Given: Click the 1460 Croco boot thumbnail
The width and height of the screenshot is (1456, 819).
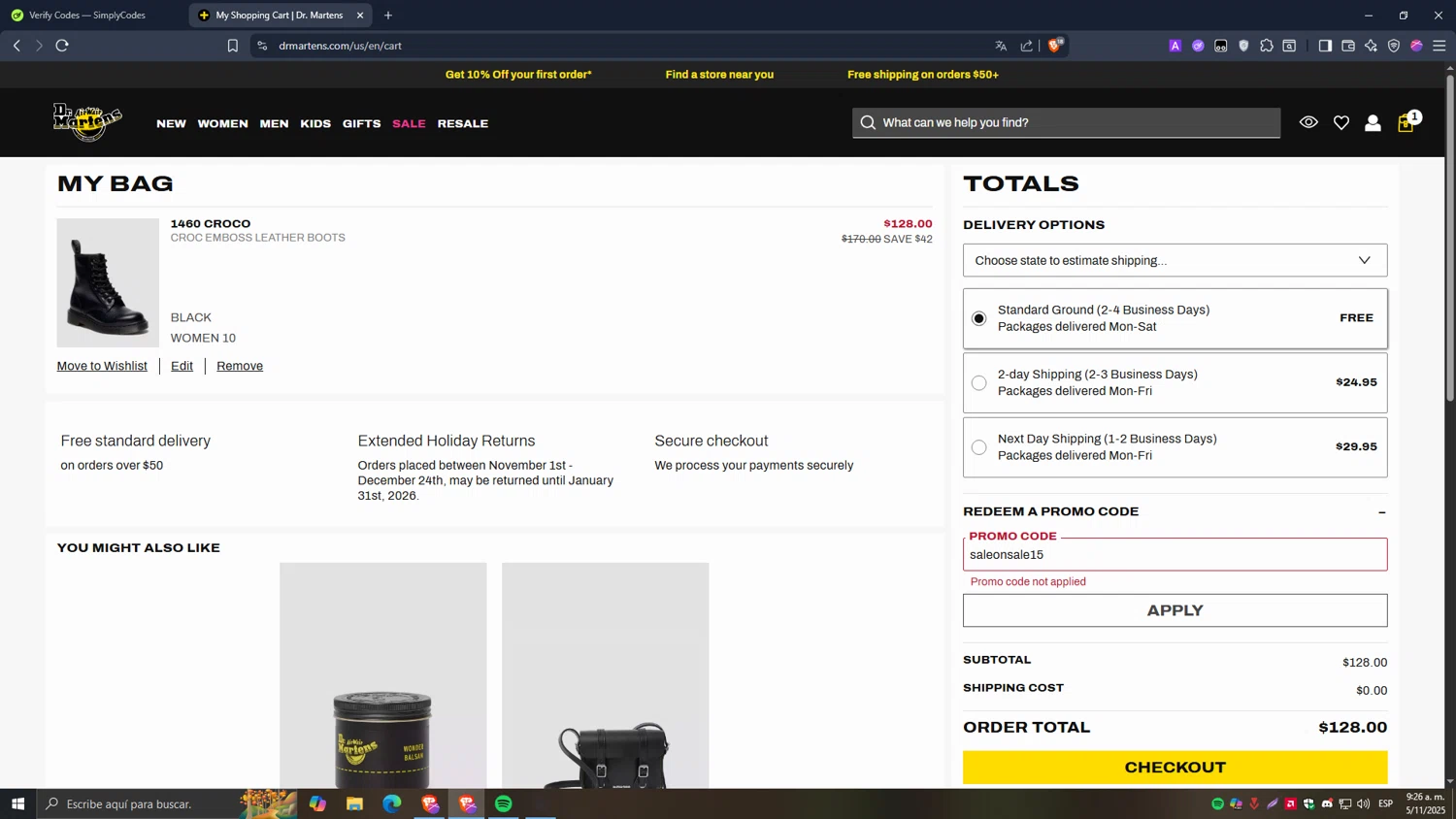Looking at the screenshot, I should coord(108,282).
